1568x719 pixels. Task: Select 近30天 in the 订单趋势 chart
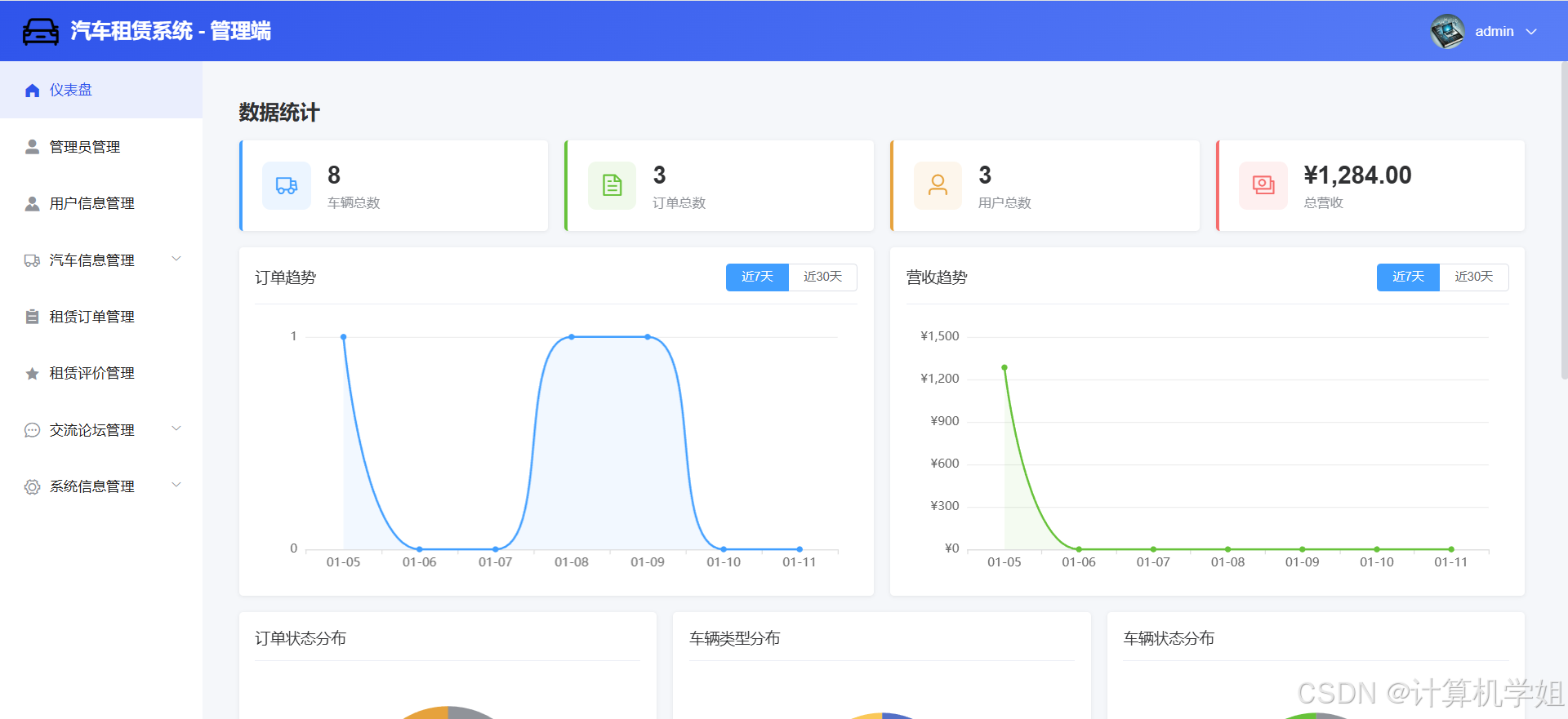(822, 277)
